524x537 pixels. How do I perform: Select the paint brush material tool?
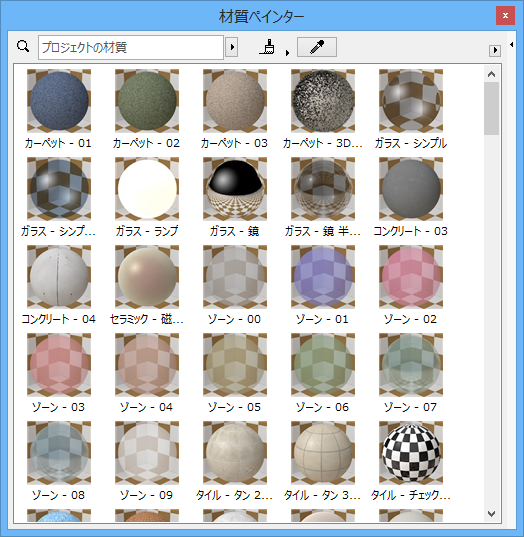[x=267, y=47]
